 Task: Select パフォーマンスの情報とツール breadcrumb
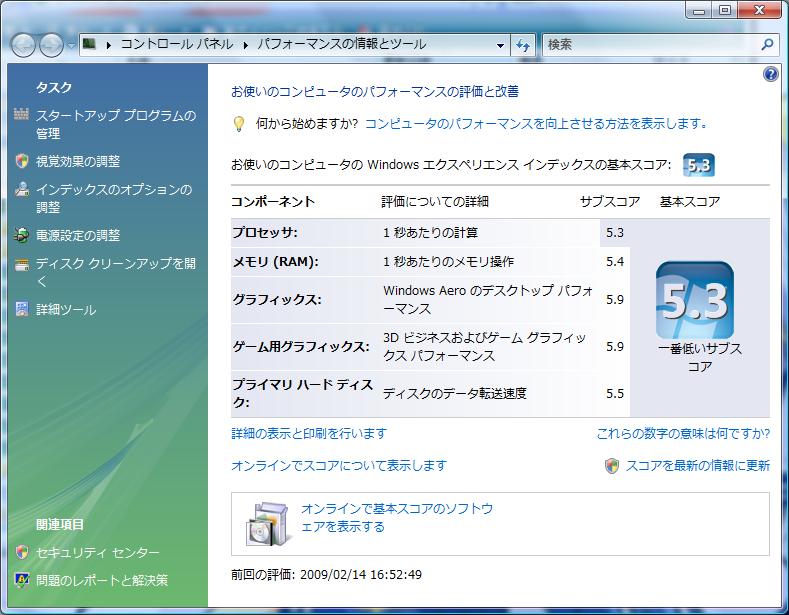point(342,44)
